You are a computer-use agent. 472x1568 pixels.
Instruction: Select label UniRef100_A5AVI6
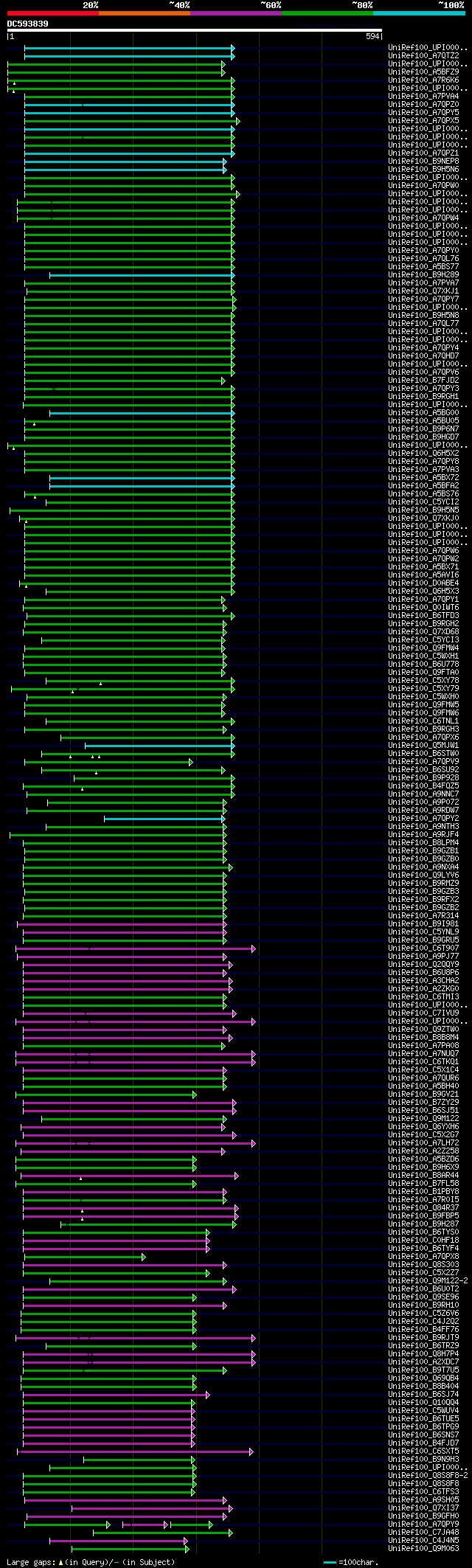tap(423, 575)
